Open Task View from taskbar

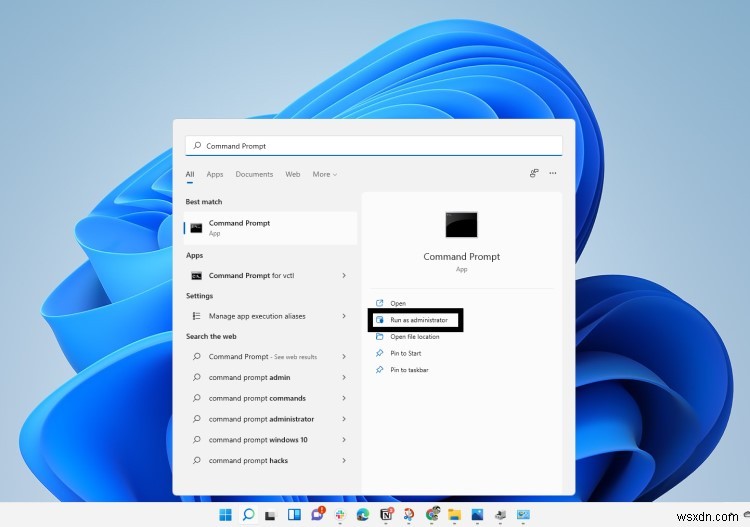tap(271, 515)
